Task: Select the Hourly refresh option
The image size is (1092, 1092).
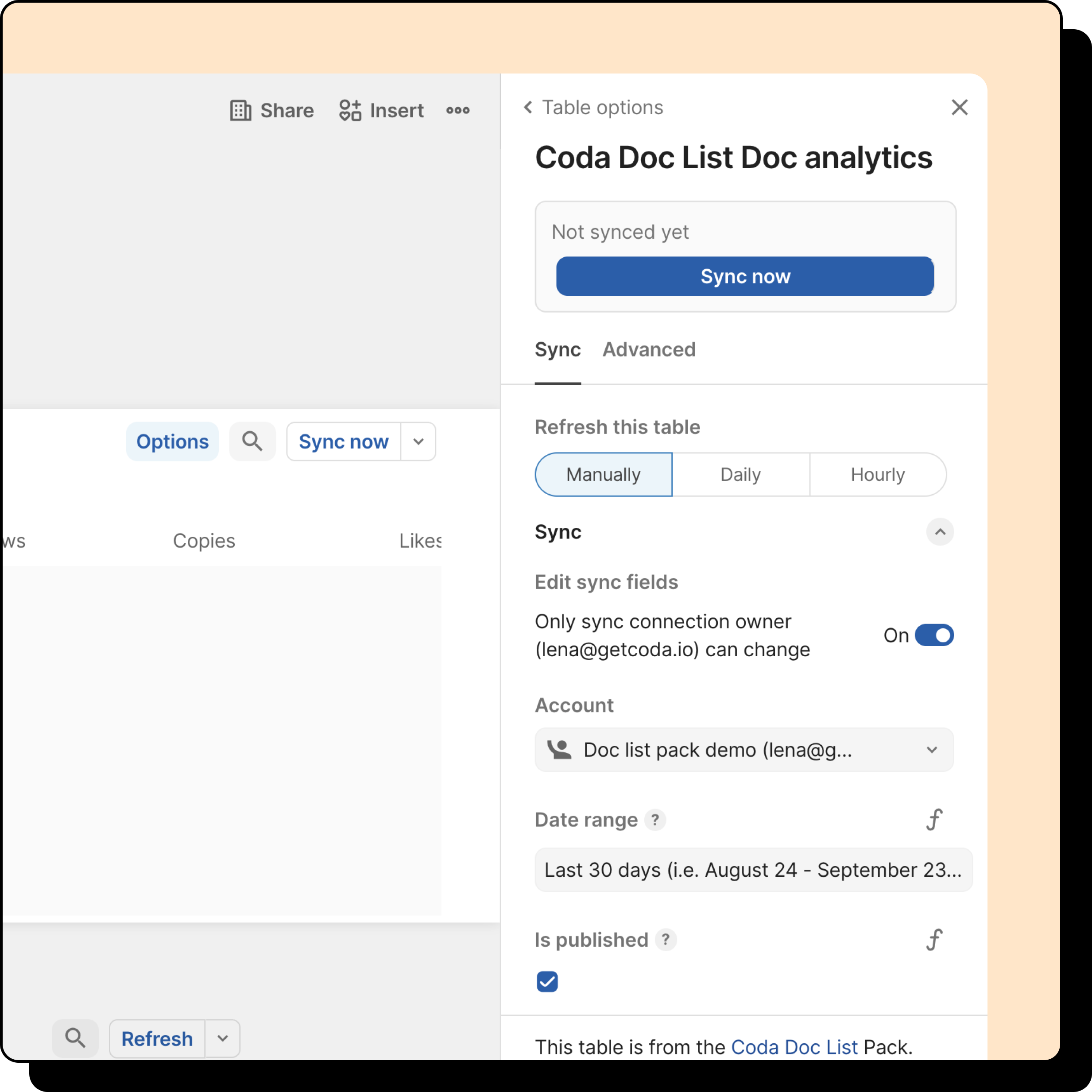Action: 877,474
